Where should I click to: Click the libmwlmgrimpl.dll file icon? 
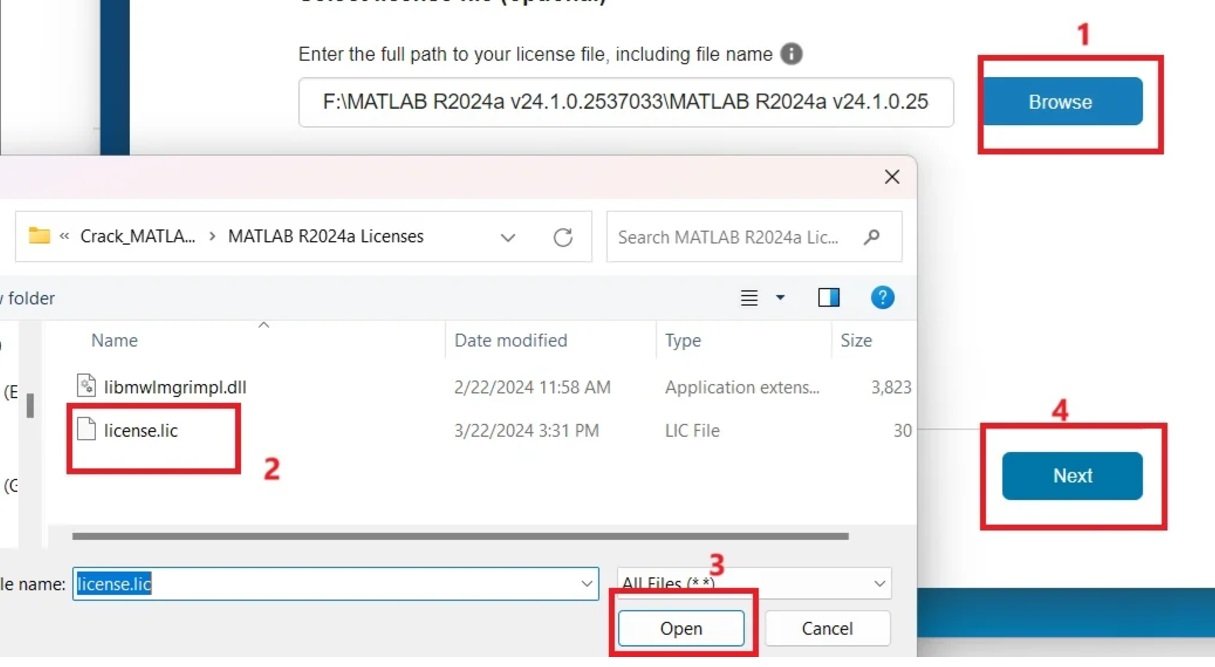coord(86,387)
